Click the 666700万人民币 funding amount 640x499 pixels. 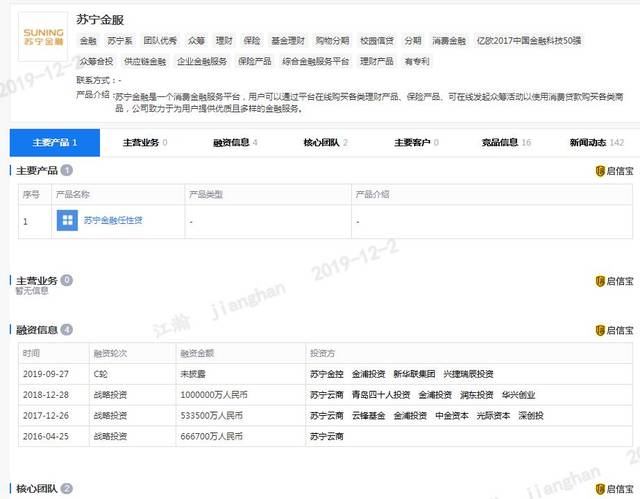211,437
